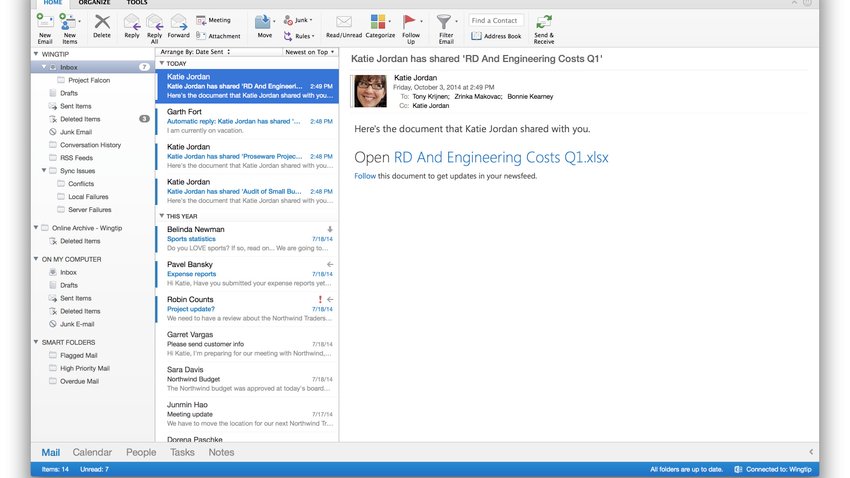Collapse the WINGTIP account tree
This screenshot has width=850, height=478.
[36, 54]
